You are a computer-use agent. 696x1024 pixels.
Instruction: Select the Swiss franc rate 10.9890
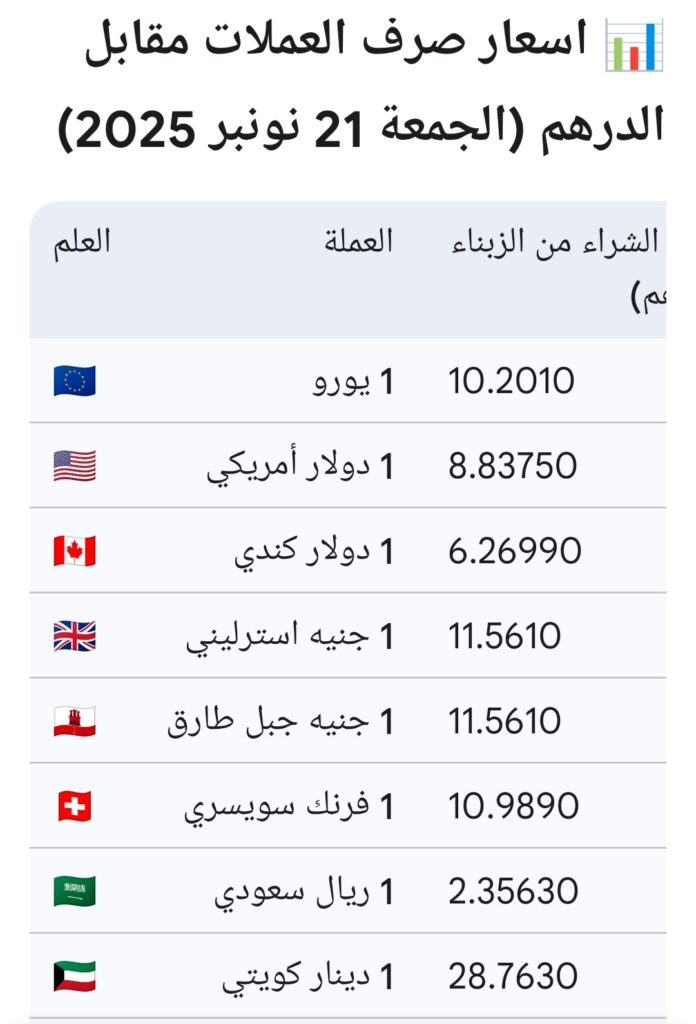click(x=513, y=806)
